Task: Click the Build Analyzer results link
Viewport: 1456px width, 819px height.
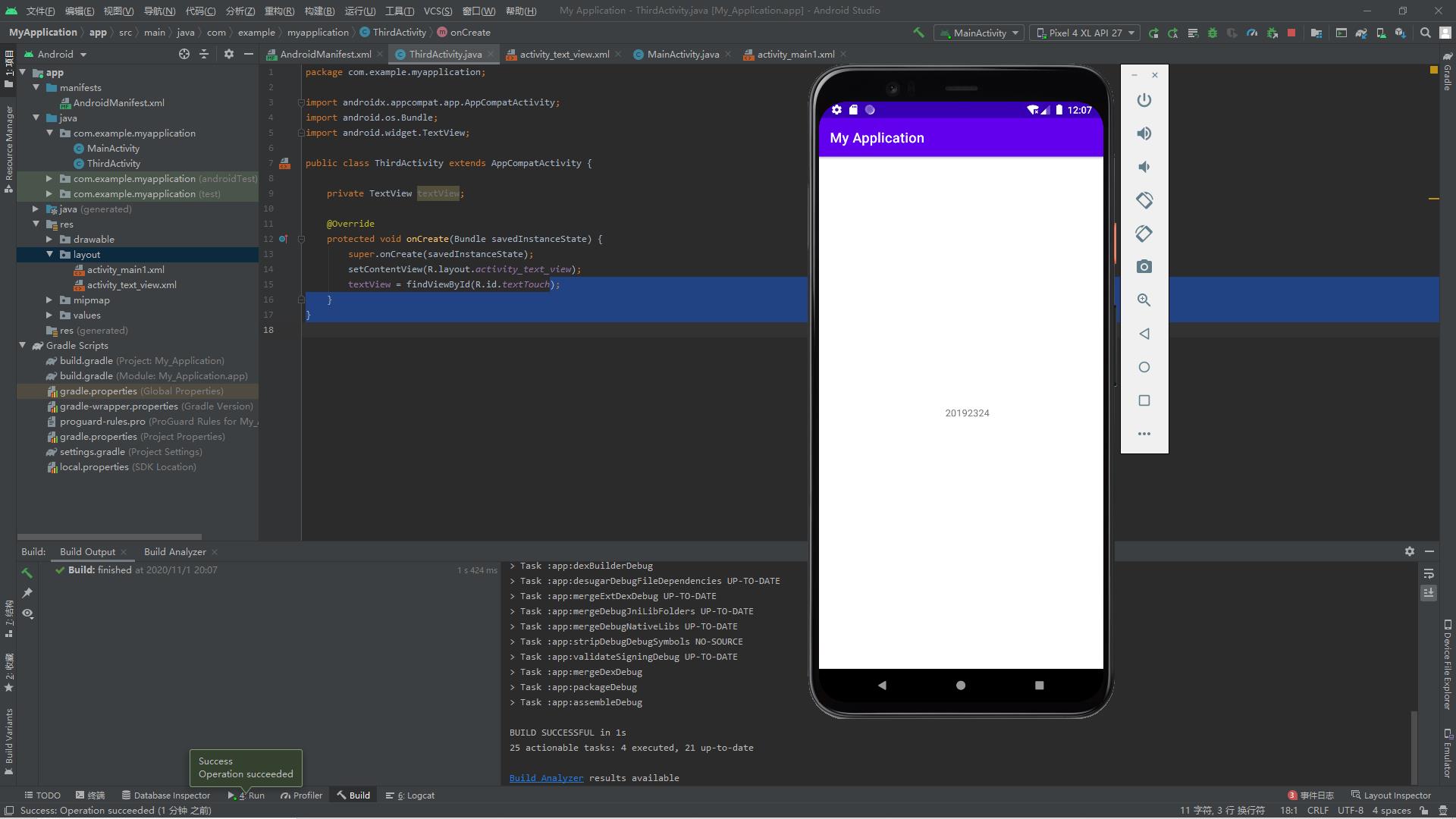Action: coord(546,778)
